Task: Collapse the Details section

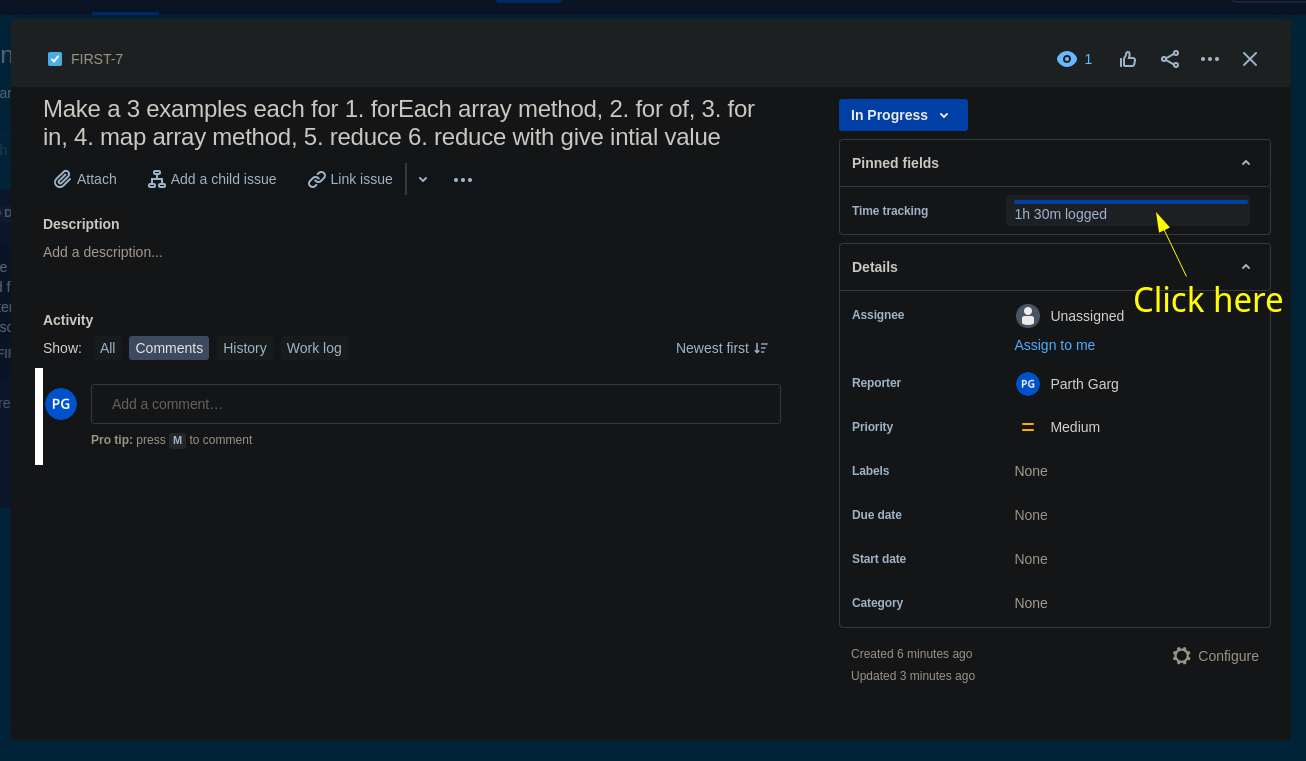Action: point(1246,267)
